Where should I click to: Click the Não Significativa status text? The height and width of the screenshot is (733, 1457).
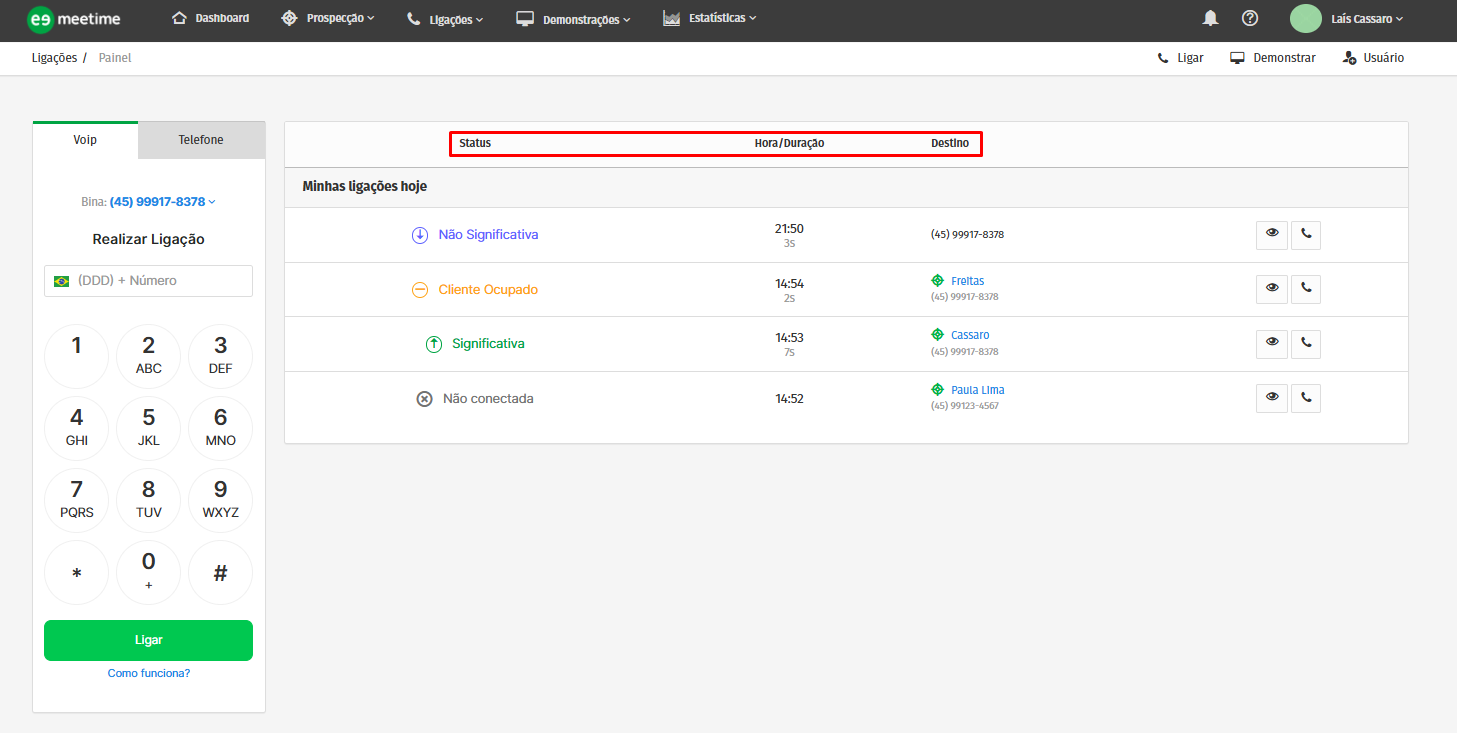(488, 235)
